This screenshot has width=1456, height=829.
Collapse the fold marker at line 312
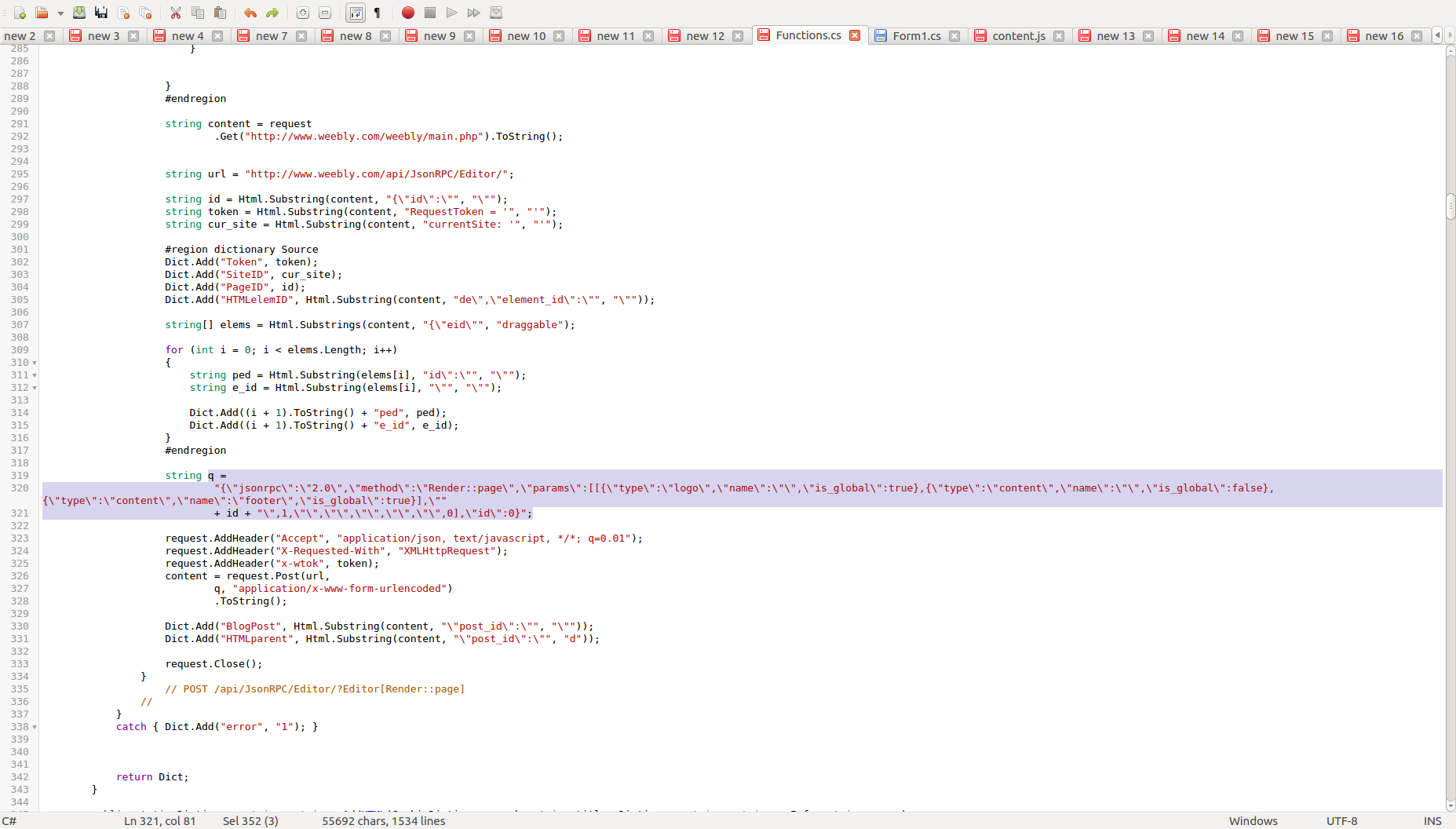(x=35, y=388)
